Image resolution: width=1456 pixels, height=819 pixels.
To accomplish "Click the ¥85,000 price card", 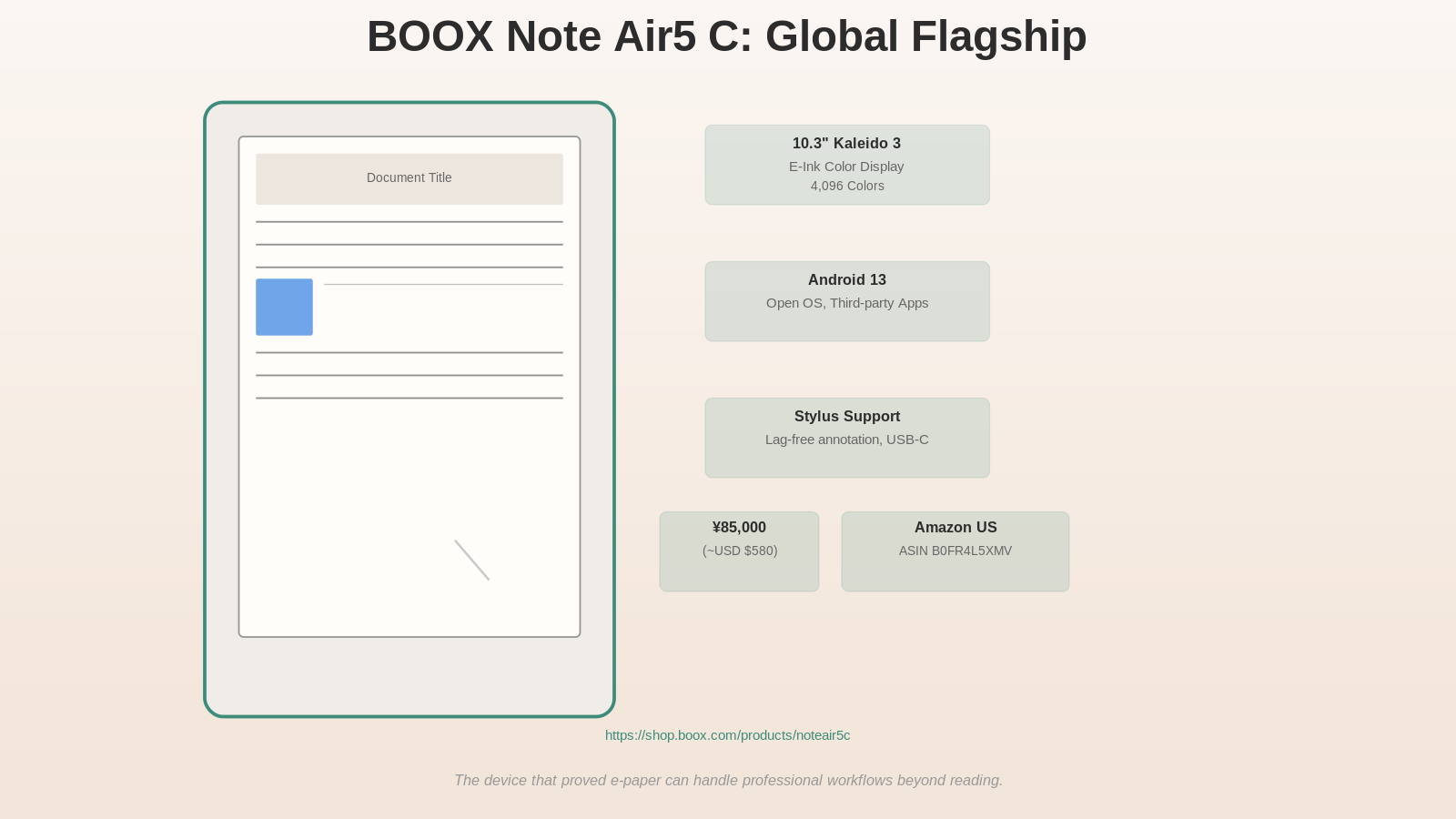I will [x=739, y=551].
